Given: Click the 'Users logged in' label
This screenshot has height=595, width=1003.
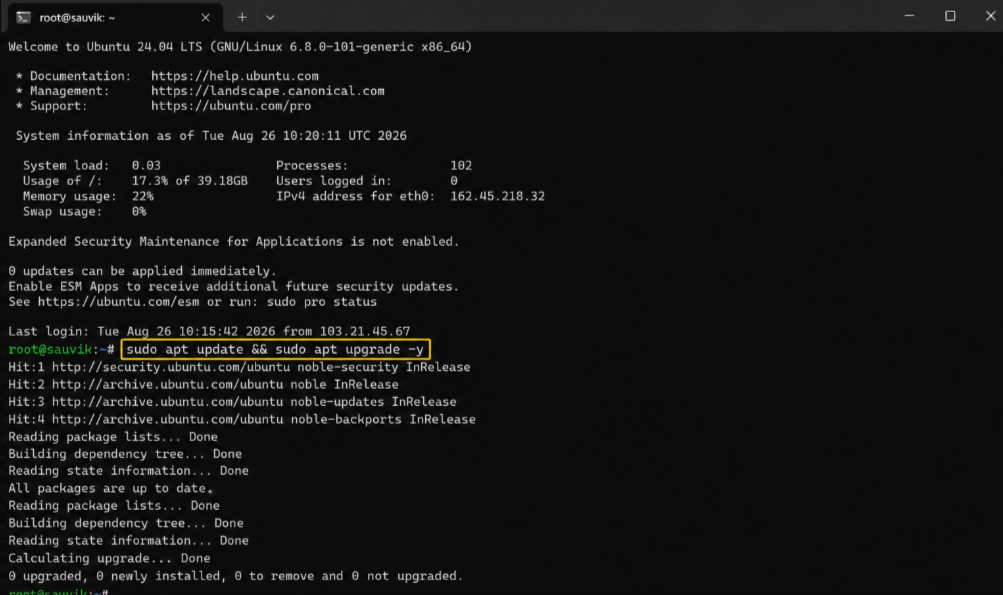Looking at the screenshot, I should [333, 181].
